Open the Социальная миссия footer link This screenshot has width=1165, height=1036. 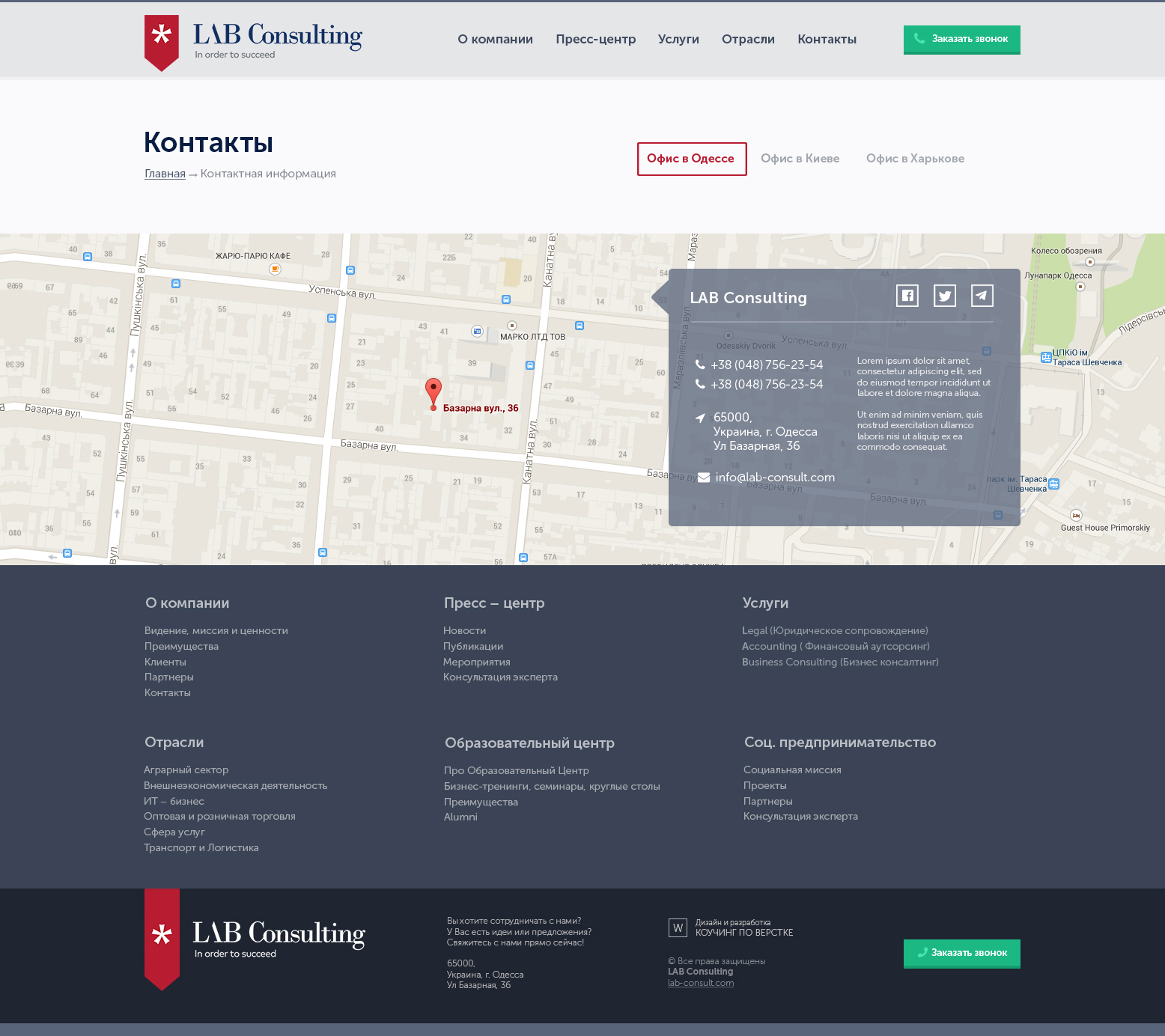pyautogui.click(x=792, y=770)
